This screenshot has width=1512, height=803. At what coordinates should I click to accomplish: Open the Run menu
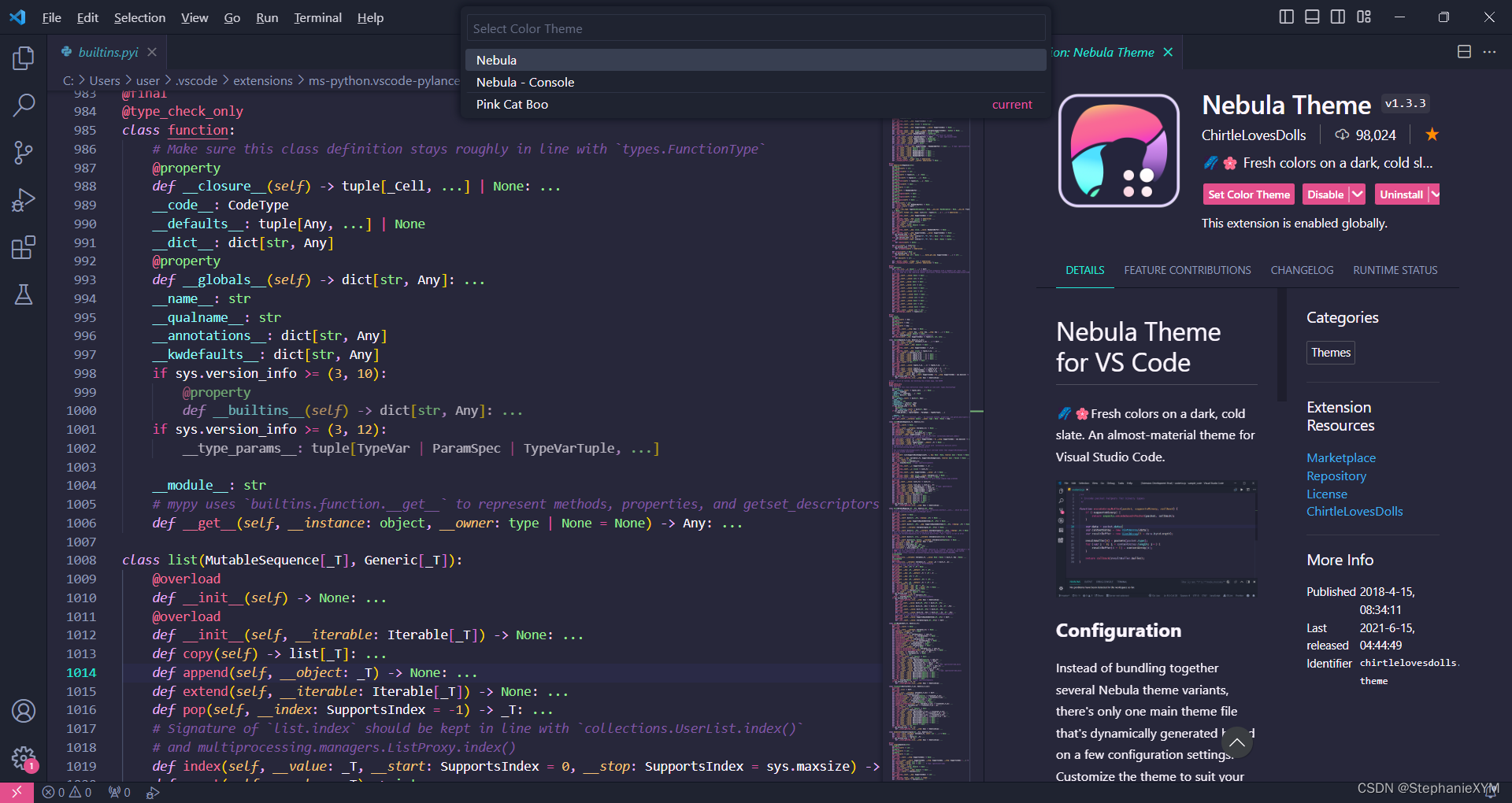coord(267,17)
